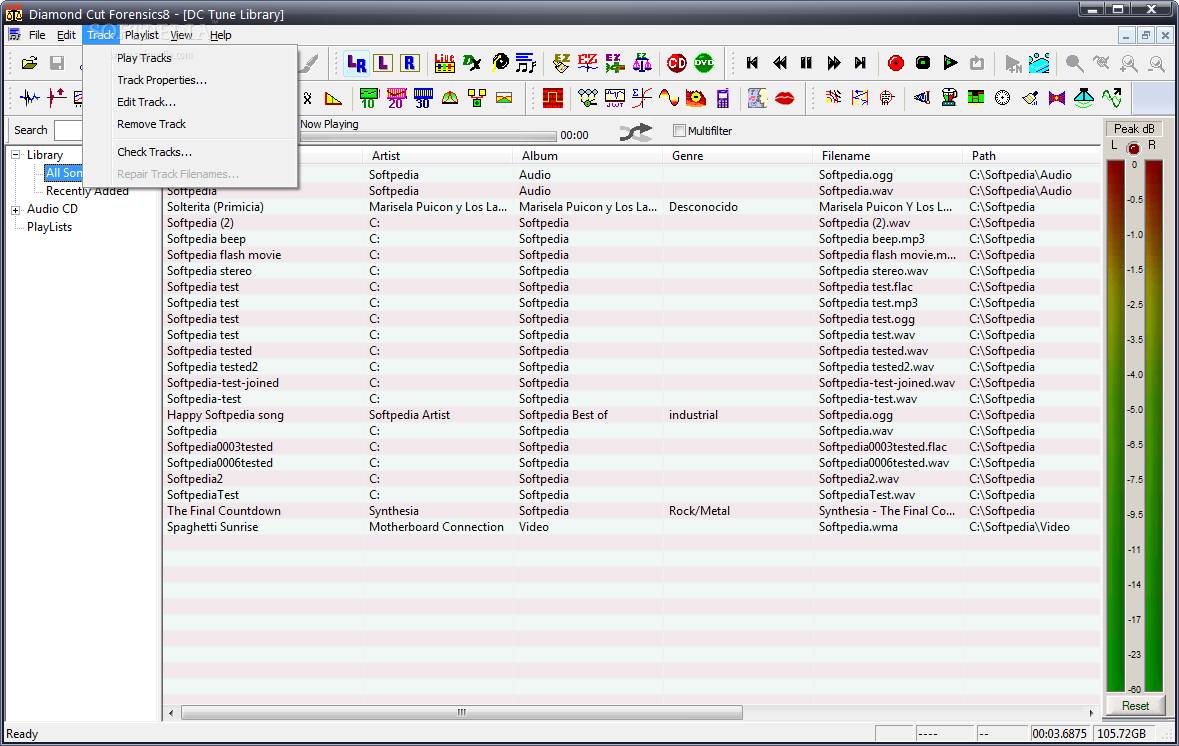
Task: Sort by the Artist column header
Action: [438, 156]
